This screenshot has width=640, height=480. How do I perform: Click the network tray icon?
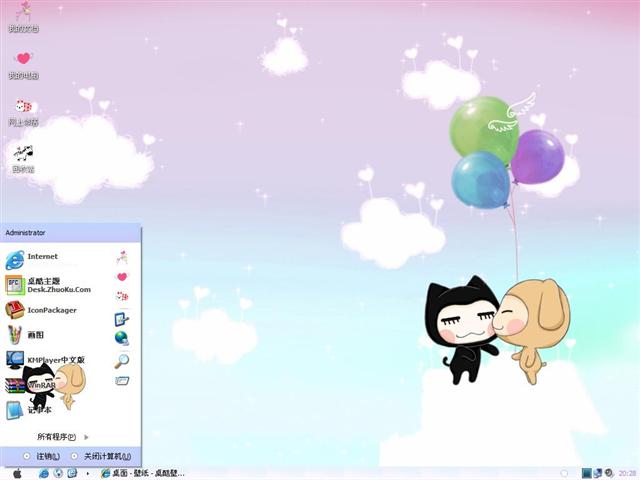pos(598,473)
